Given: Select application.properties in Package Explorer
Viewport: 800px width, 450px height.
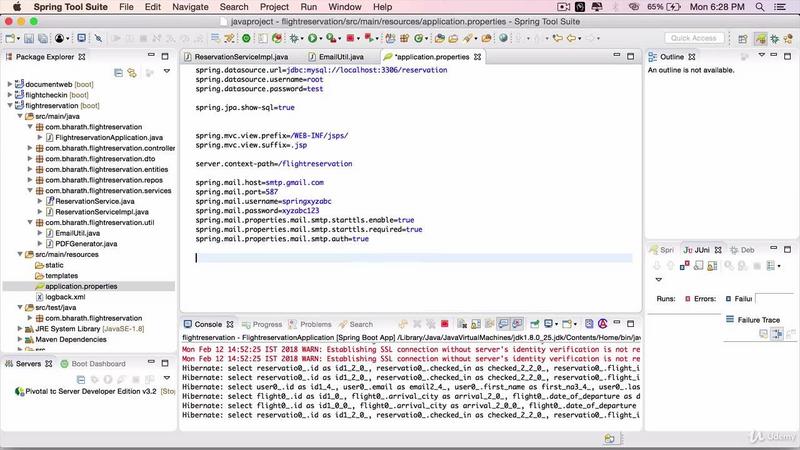Looking at the screenshot, I should (x=81, y=286).
